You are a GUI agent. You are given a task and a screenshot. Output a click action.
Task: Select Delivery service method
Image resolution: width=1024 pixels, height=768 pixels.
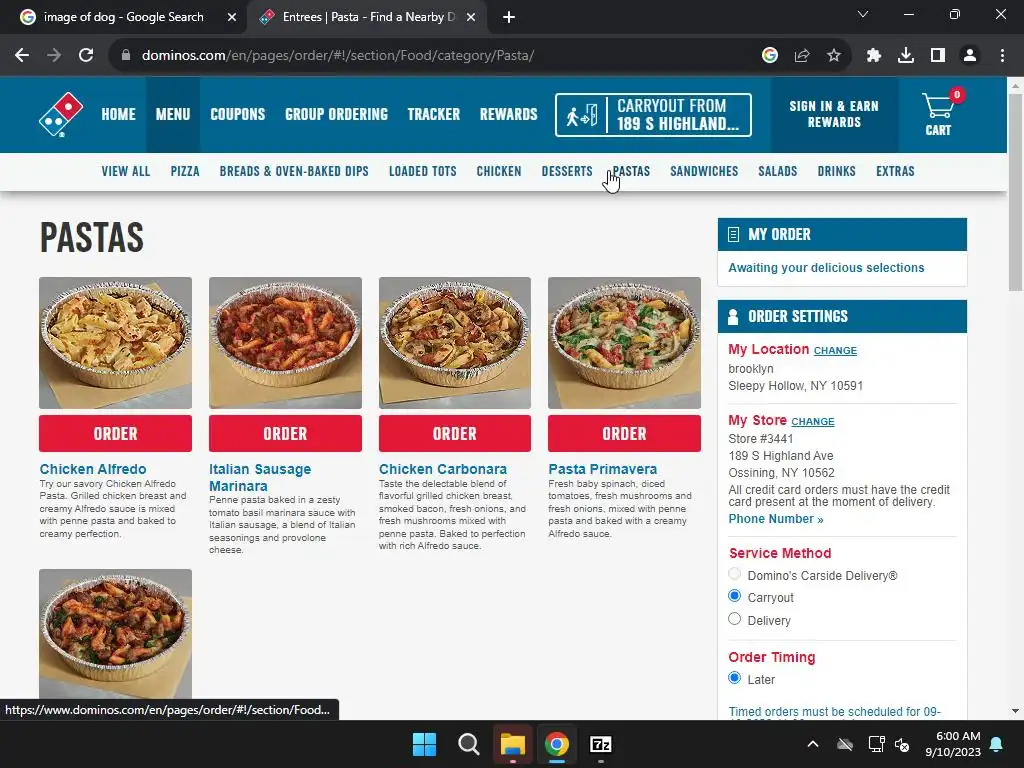735,618
